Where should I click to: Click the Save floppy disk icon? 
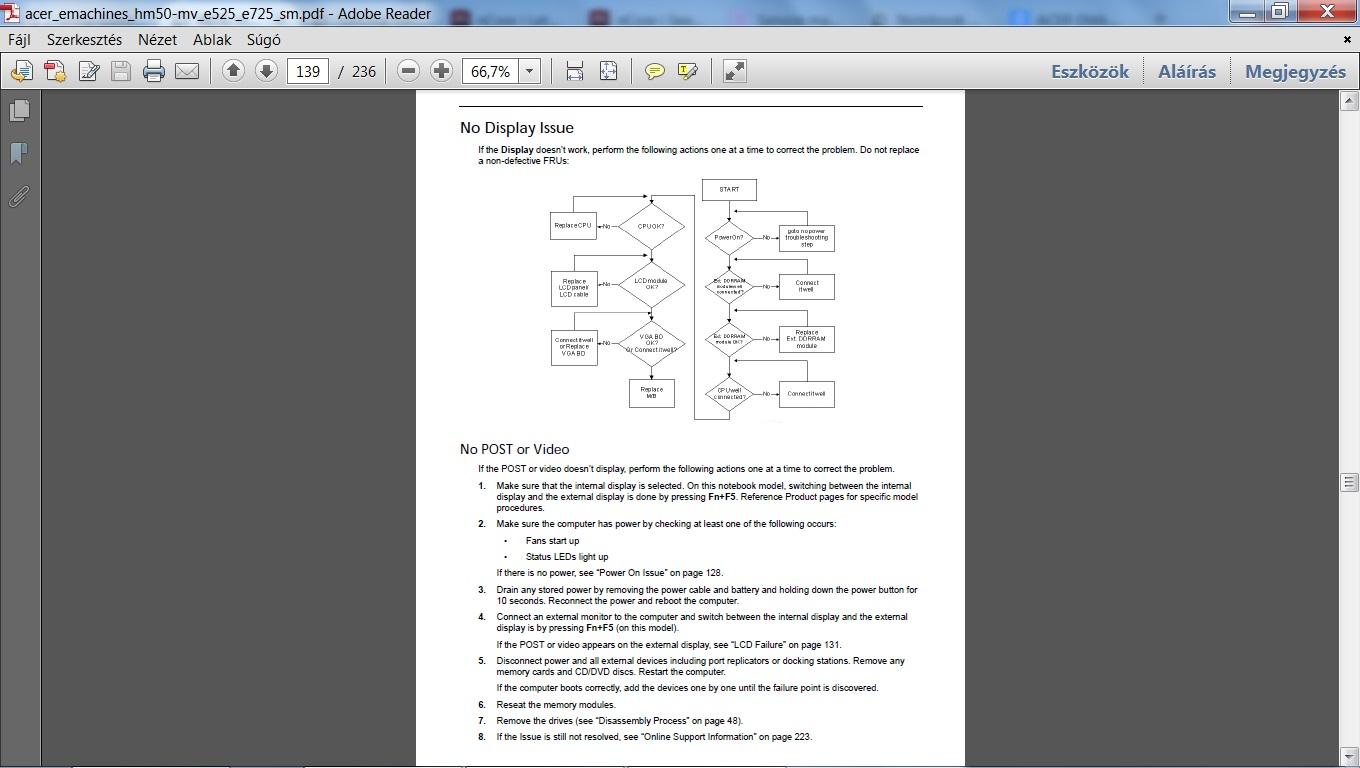[x=121, y=71]
